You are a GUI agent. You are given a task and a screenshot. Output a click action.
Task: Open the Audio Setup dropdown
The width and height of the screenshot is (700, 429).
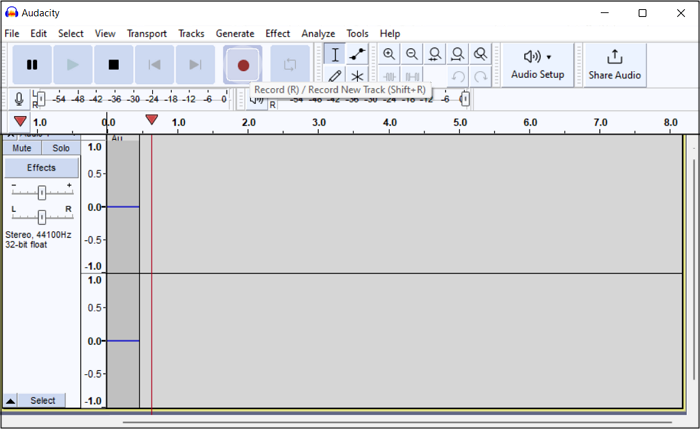(538, 64)
